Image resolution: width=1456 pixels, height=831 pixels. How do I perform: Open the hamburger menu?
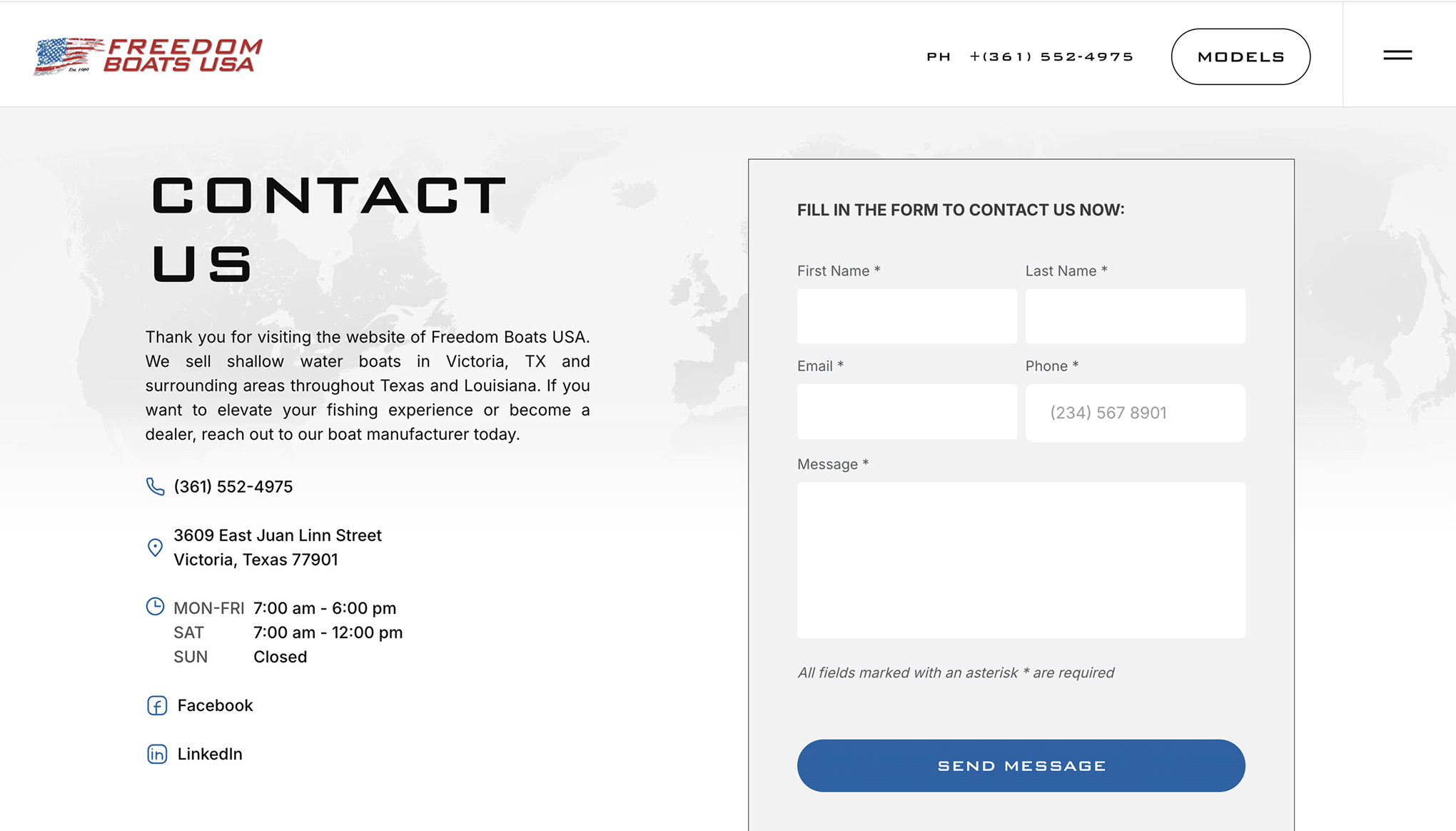click(x=1397, y=55)
